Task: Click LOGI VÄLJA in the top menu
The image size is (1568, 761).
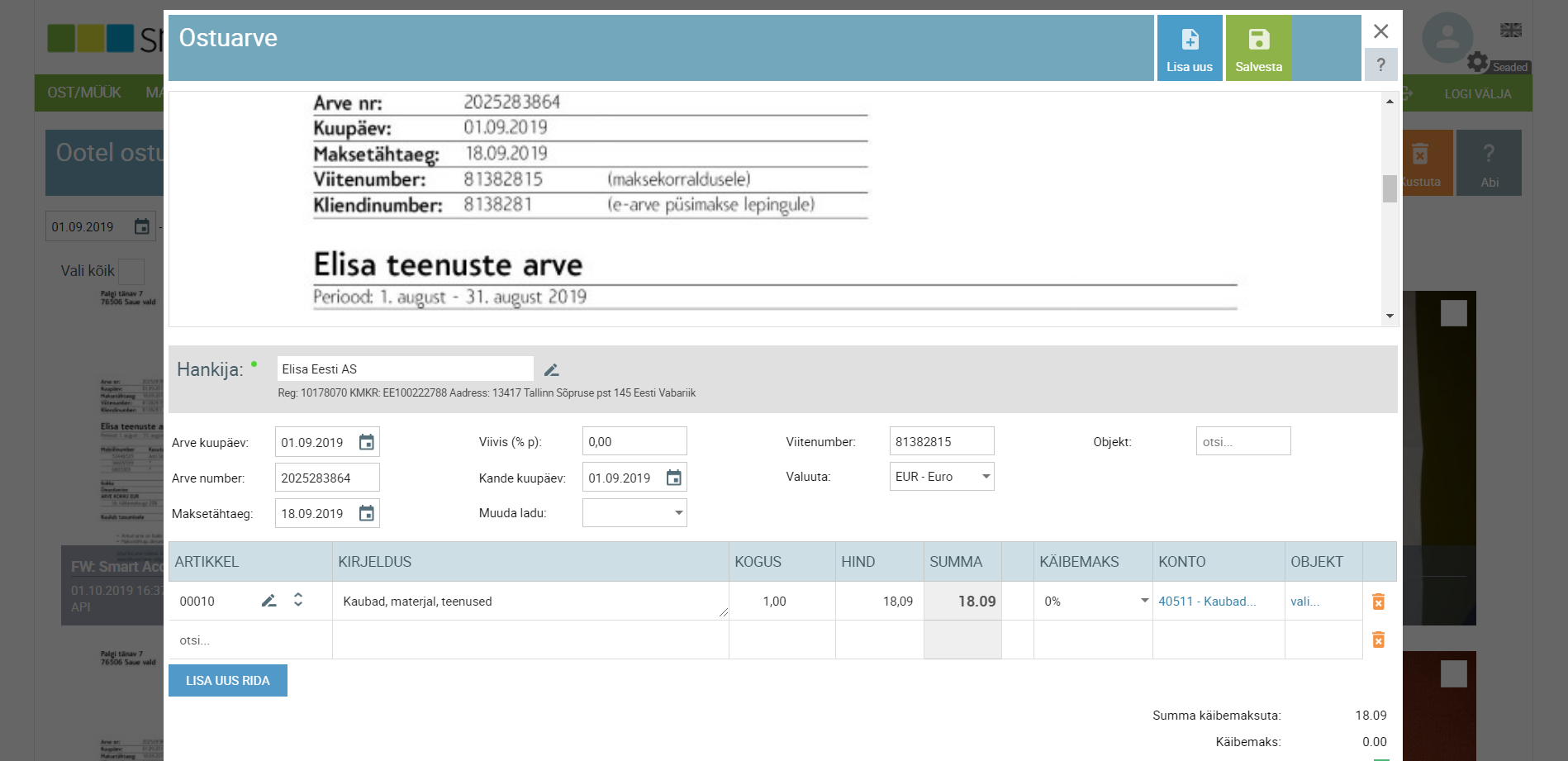Action: (1477, 94)
